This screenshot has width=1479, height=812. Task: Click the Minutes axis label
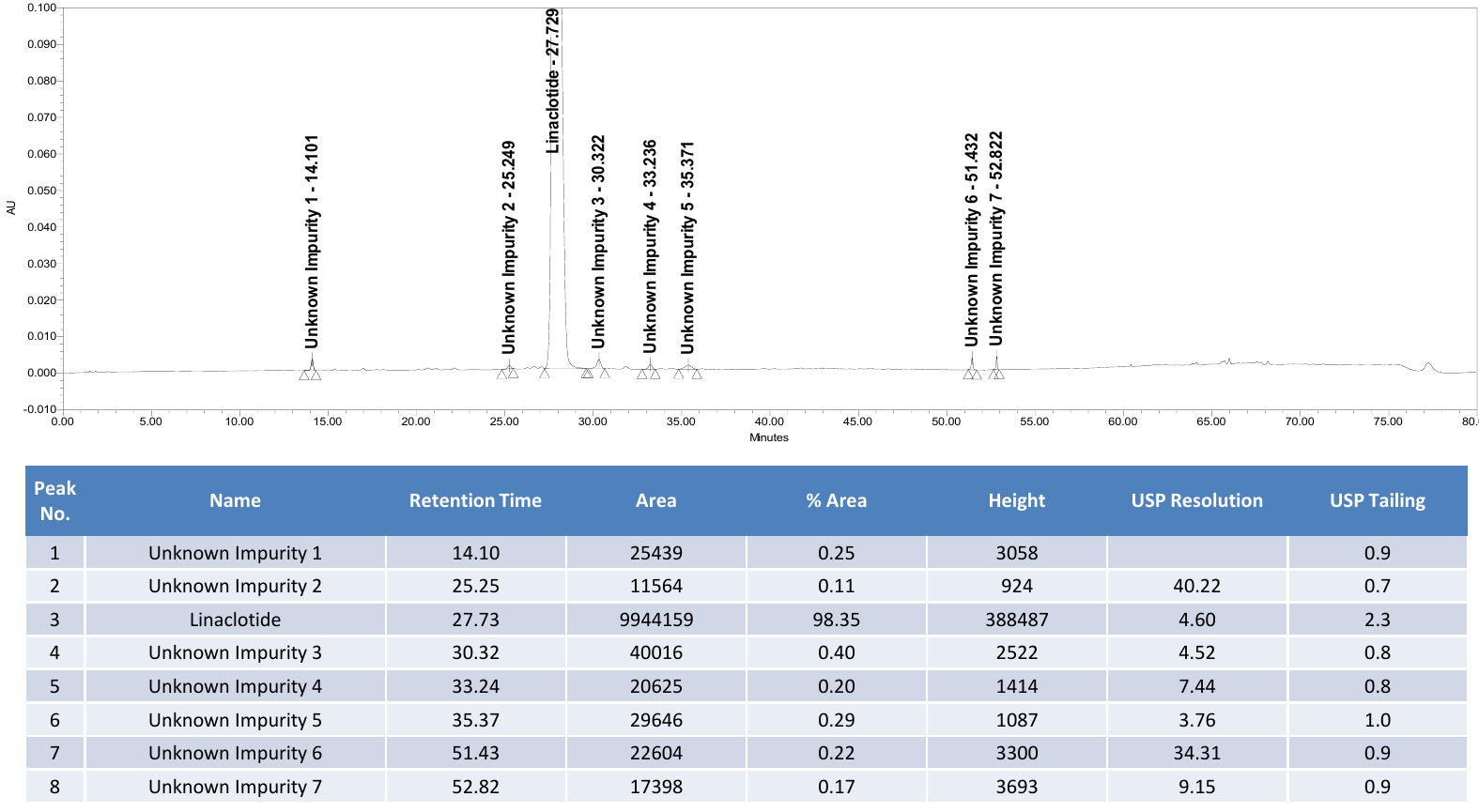coord(769,437)
